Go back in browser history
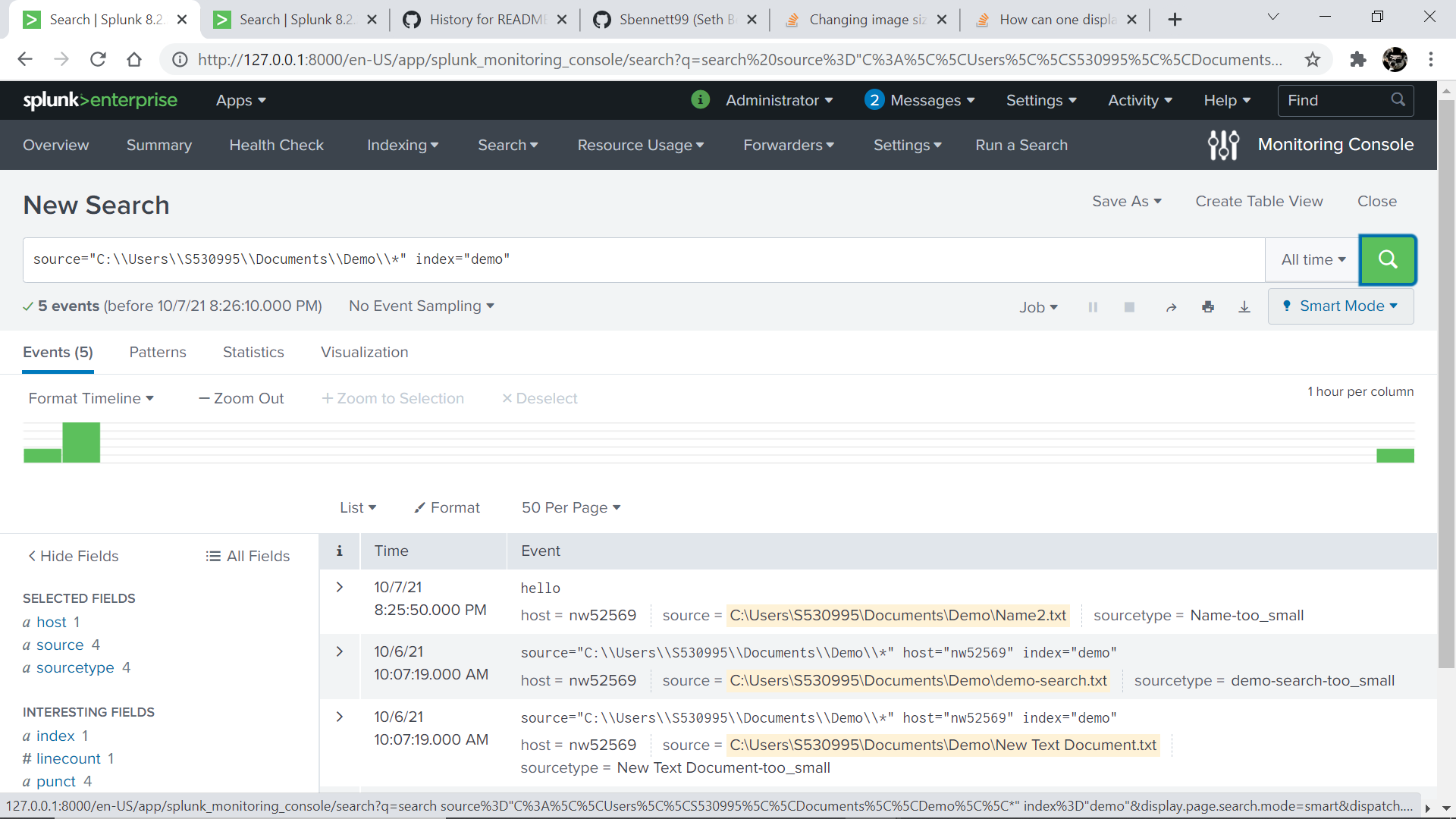This screenshot has height=819, width=1456. (x=25, y=59)
